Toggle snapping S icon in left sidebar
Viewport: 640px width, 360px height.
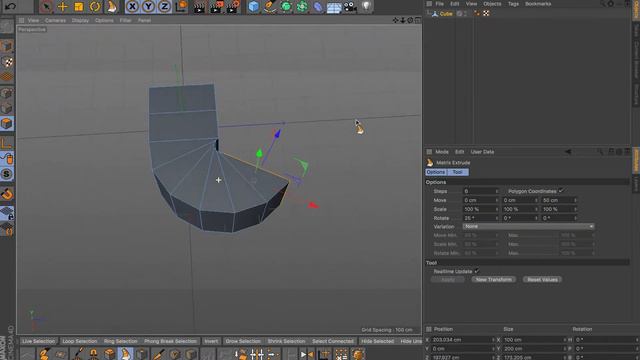[x=7, y=174]
